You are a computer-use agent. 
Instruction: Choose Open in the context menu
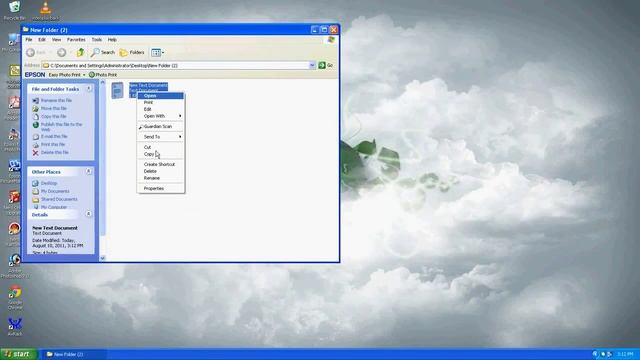160,96
